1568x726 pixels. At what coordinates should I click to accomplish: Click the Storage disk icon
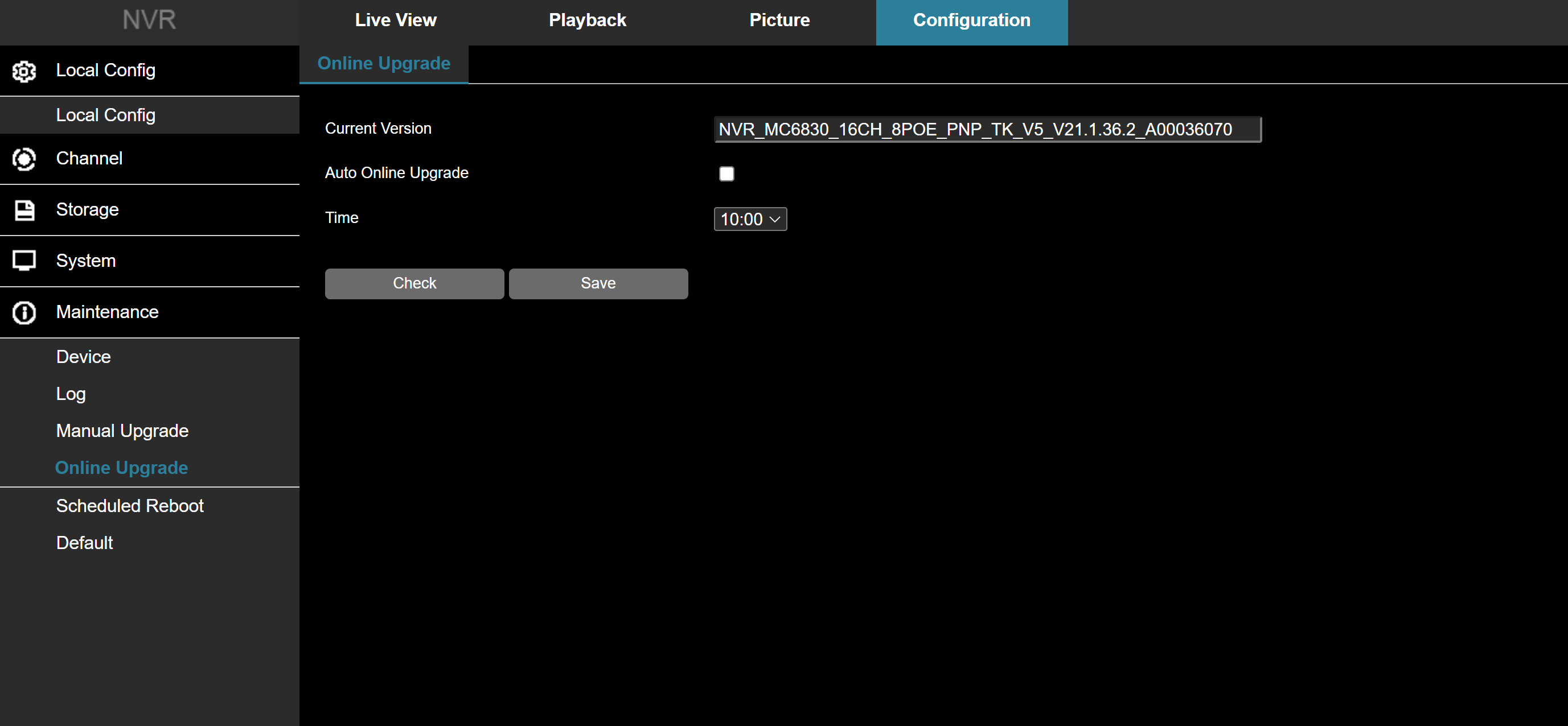click(x=24, y=211)
